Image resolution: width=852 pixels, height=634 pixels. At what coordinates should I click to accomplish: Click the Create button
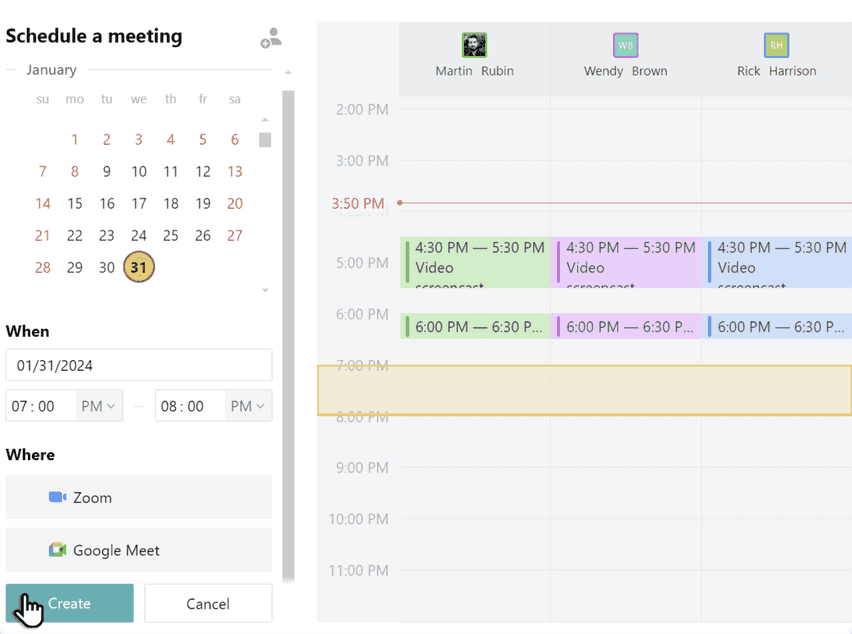tap(70, 603)
